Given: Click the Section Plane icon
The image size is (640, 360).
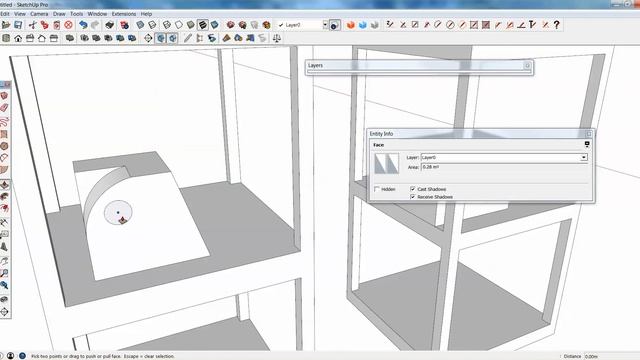Looking at the screenshot, I should [148, 38].
